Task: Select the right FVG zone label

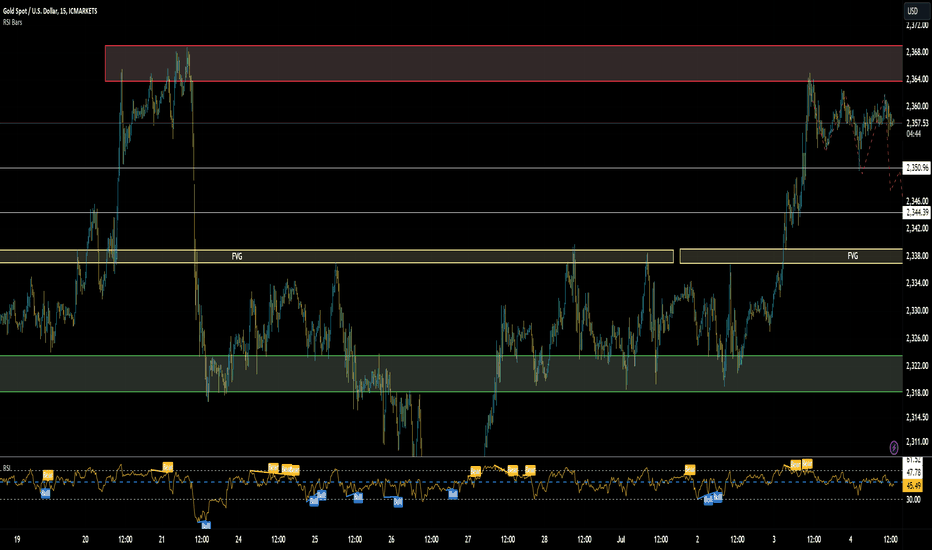Action: point(852,256)
